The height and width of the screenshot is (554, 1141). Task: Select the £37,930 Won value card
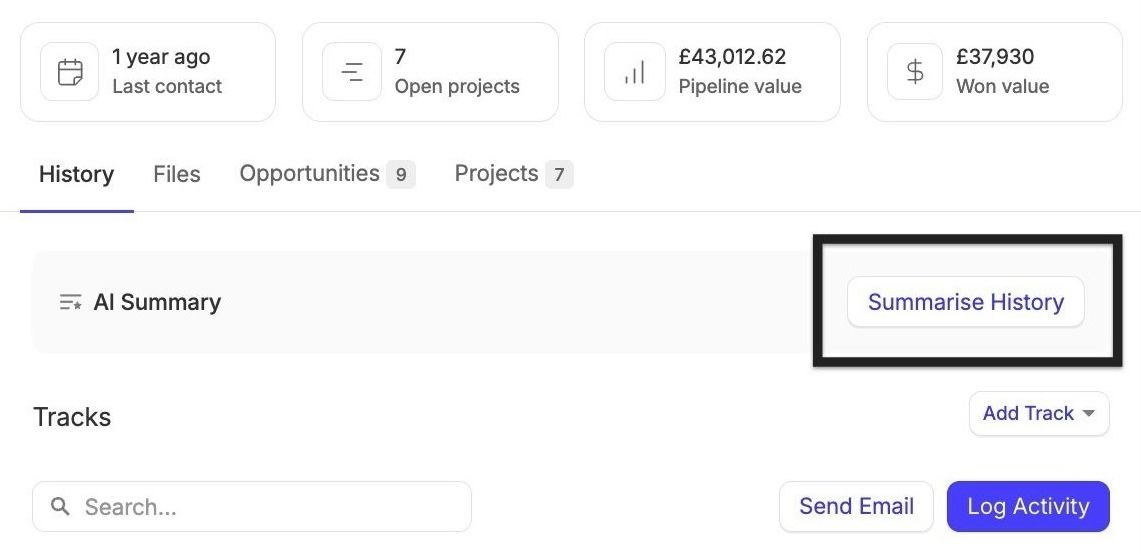995,71
